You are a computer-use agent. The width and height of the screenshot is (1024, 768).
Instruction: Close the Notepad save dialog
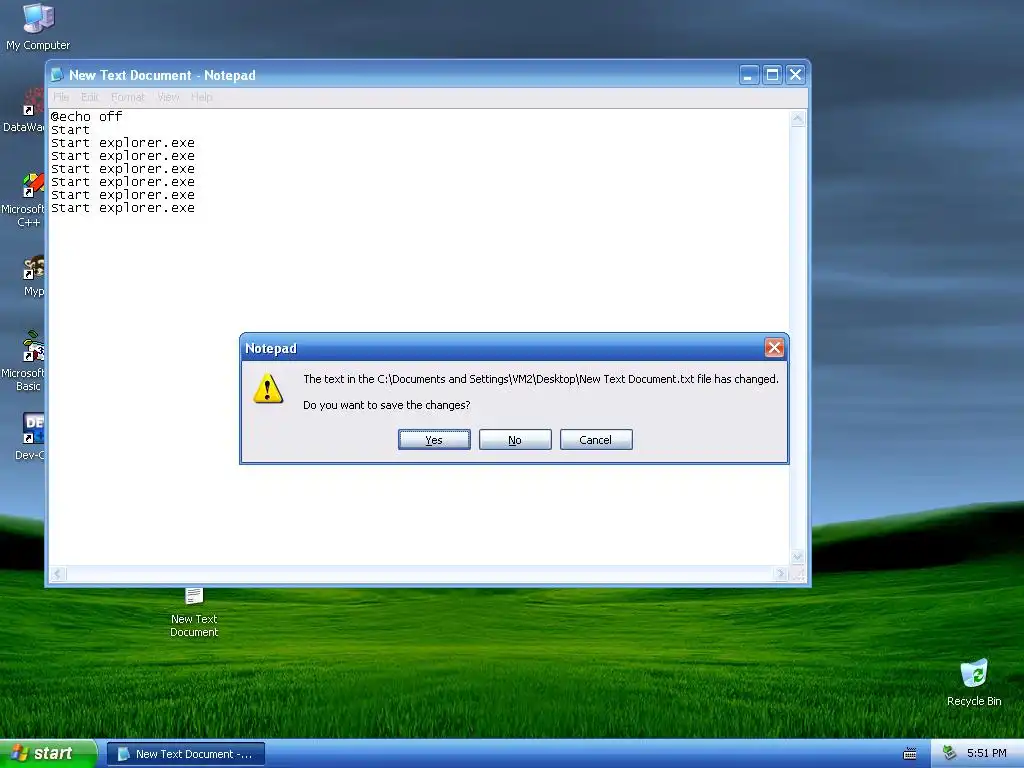tap(774, 348)
